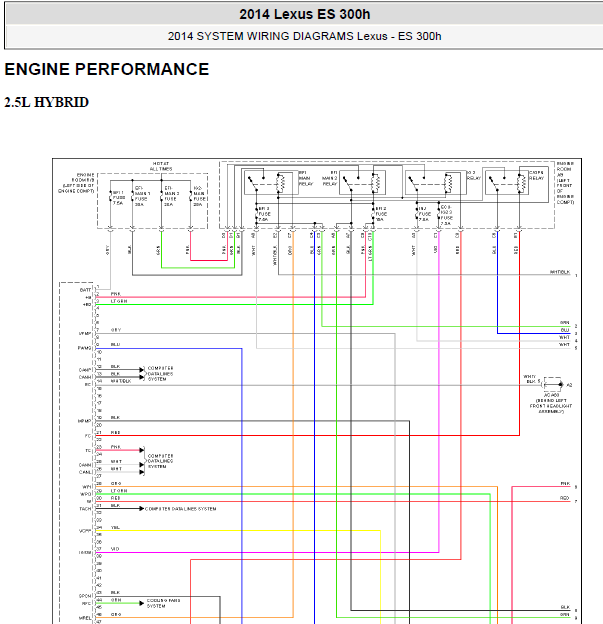Click the IG2 relay symbol
603x624 pixels.
(436, 183)
